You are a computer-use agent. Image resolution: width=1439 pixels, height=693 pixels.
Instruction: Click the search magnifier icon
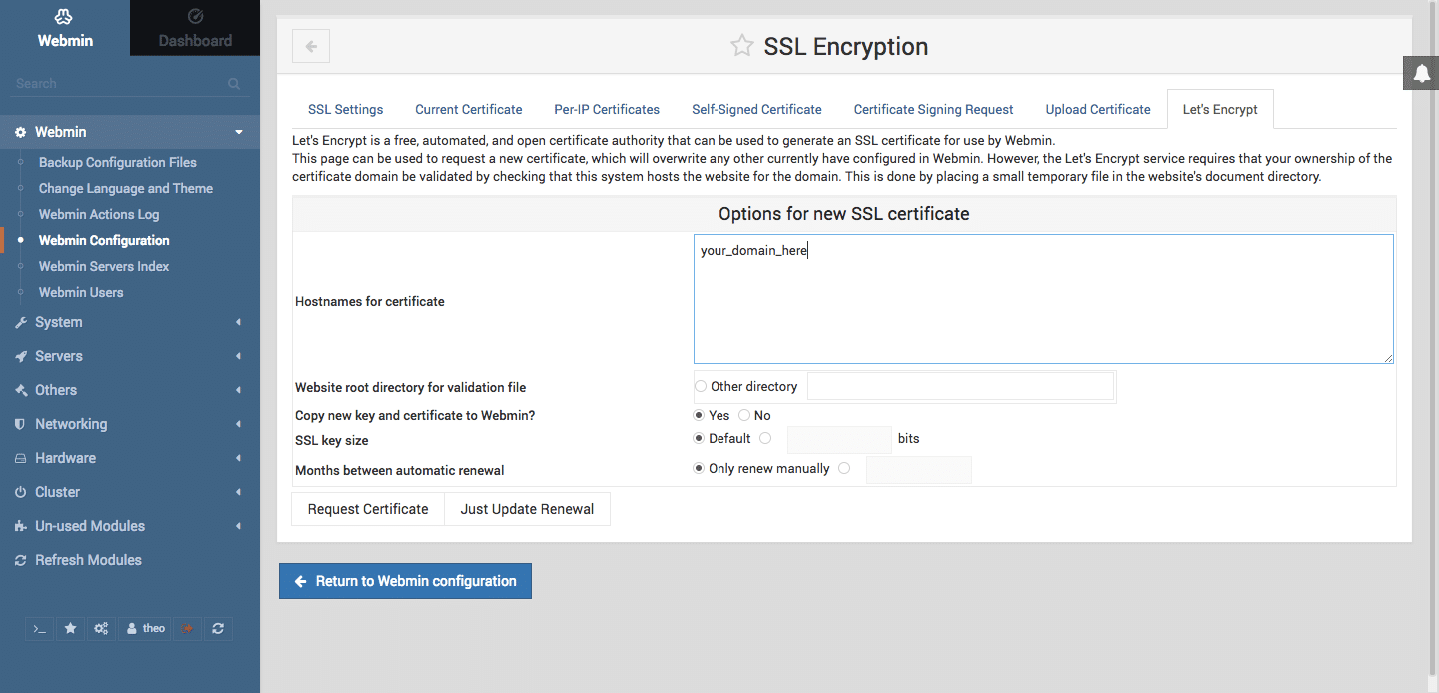(234, 84)
